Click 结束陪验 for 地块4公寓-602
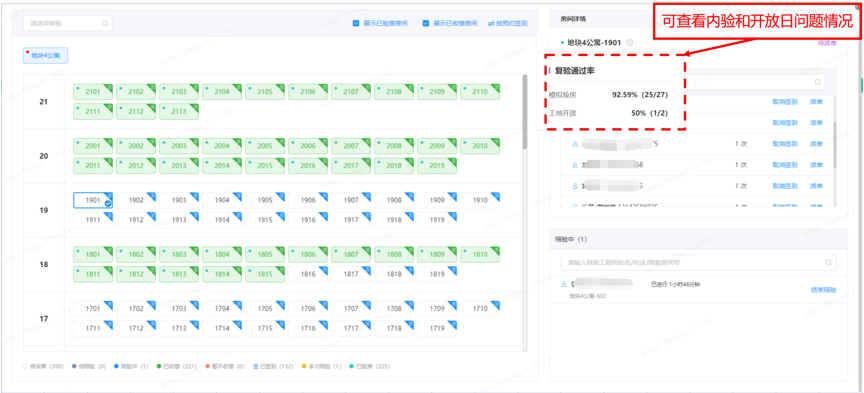This screenshot has width=864, height=393. coord(823,290)
